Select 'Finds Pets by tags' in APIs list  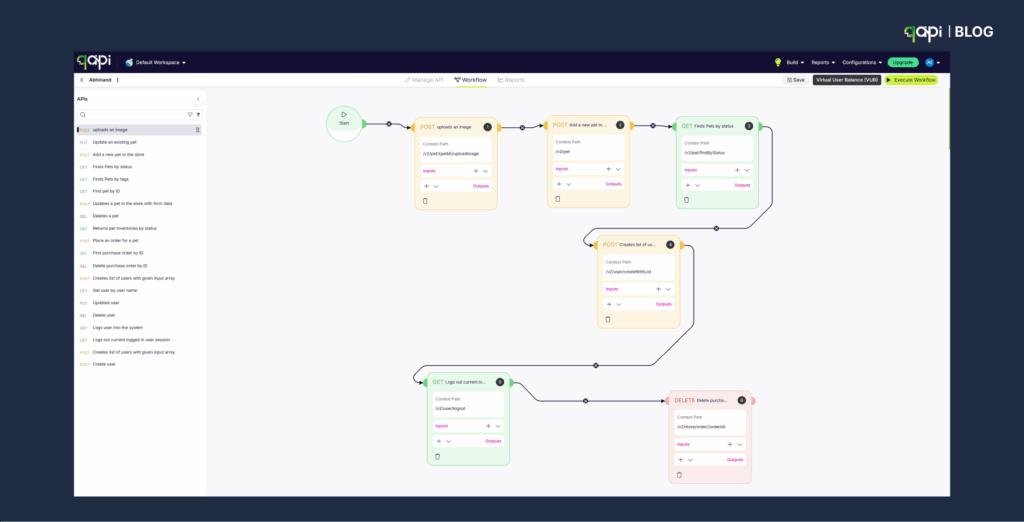(111, 179)
